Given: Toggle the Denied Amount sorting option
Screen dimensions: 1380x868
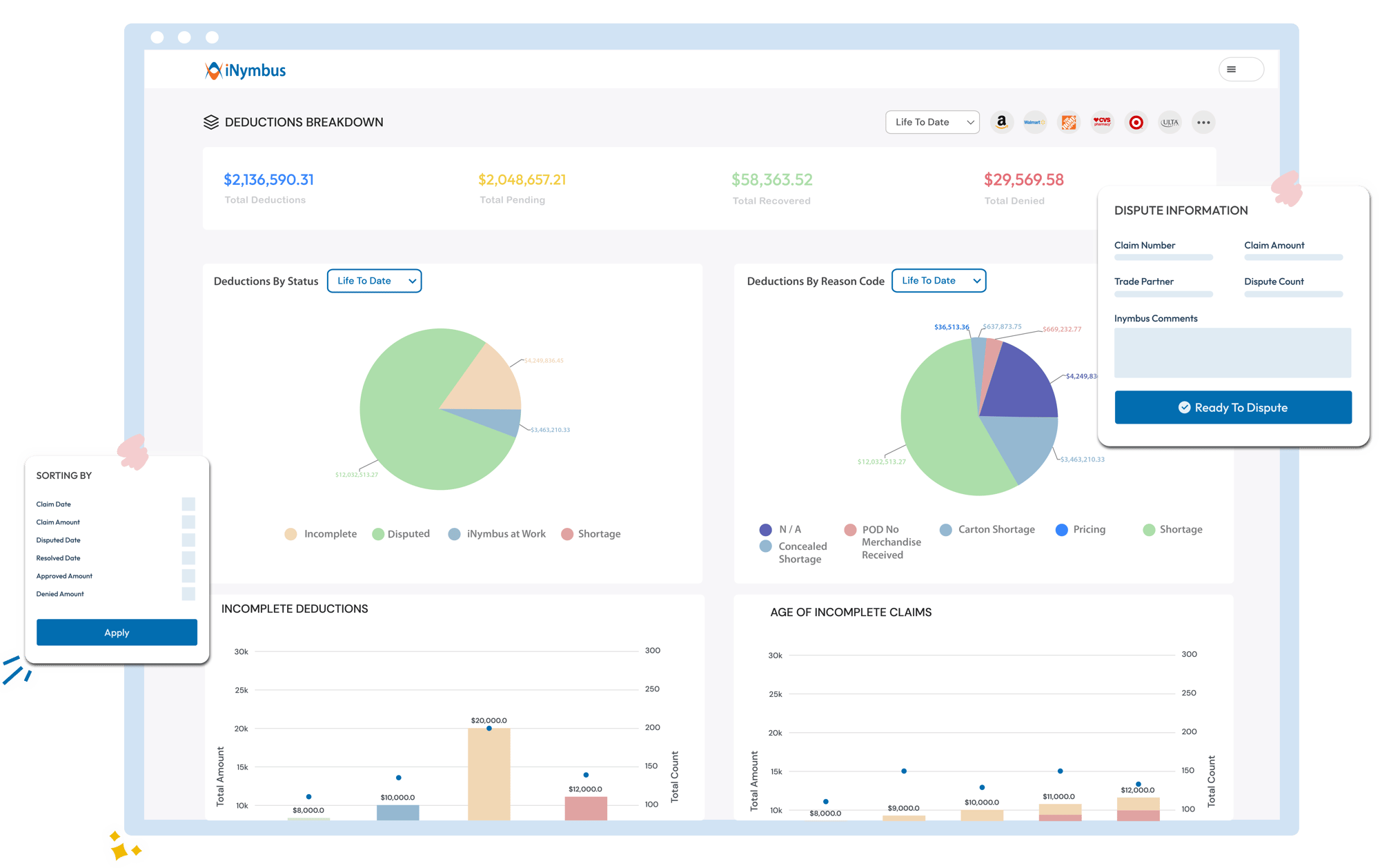Looking at the screenshot, I should (188, 593).
